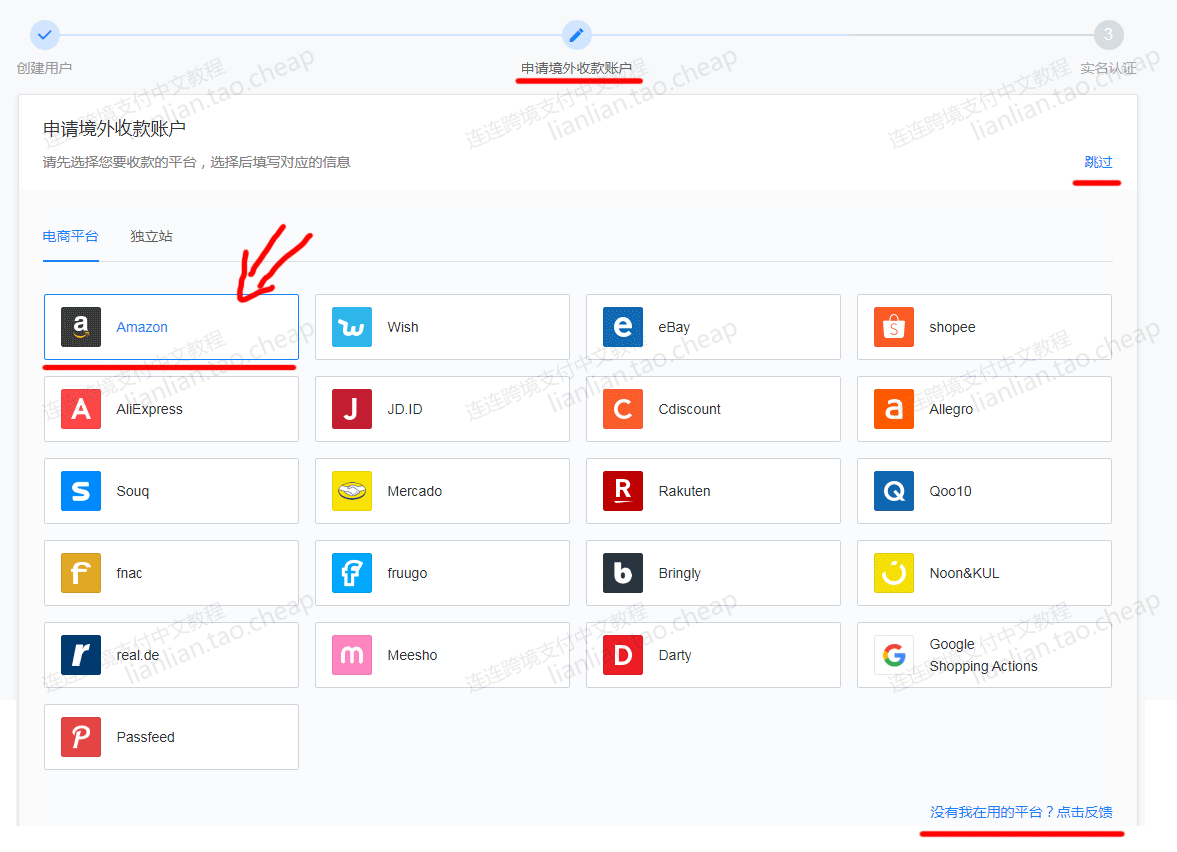Select the shopee bag icon
Screen dimensions: 1177x852
point(894,327)
